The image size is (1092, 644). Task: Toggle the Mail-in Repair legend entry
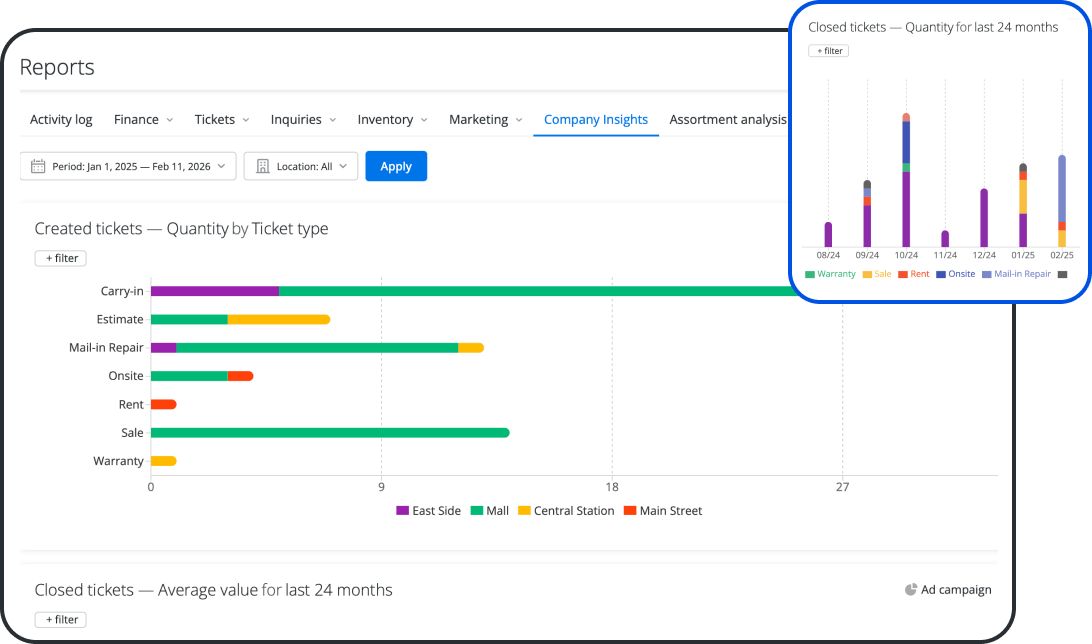1017,273
